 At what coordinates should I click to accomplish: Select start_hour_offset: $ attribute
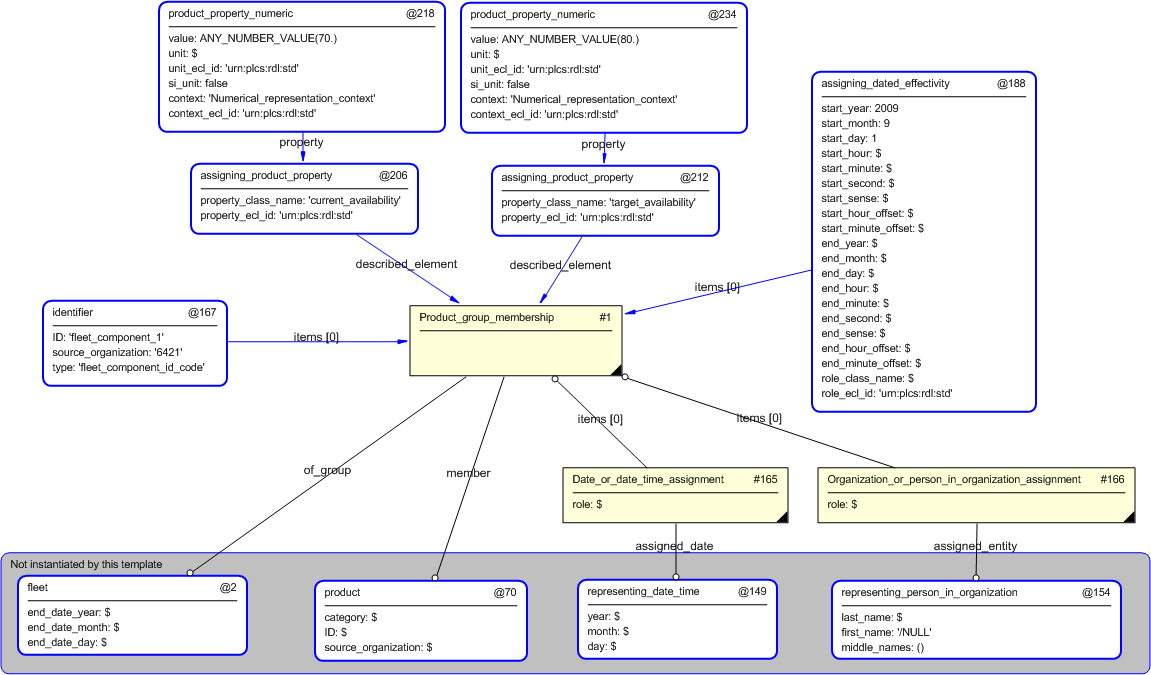(x=868, y=214)
